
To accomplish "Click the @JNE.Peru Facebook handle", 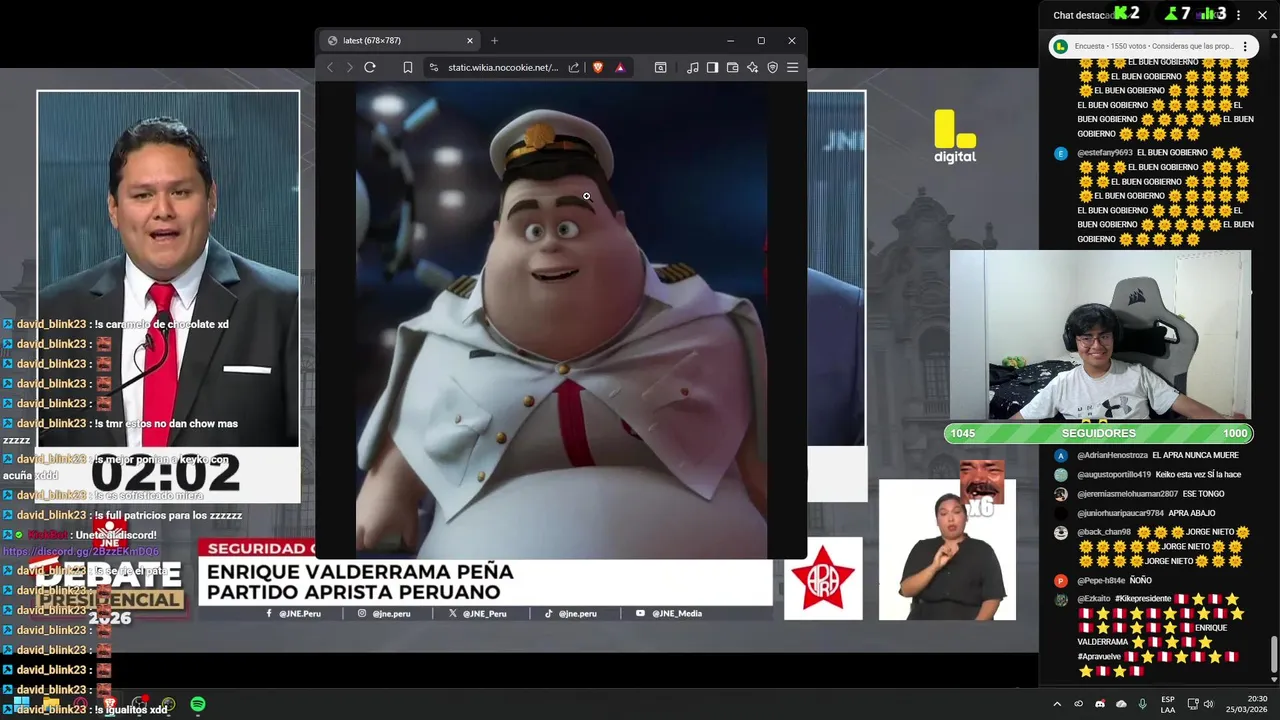I will tap(295, 613).
